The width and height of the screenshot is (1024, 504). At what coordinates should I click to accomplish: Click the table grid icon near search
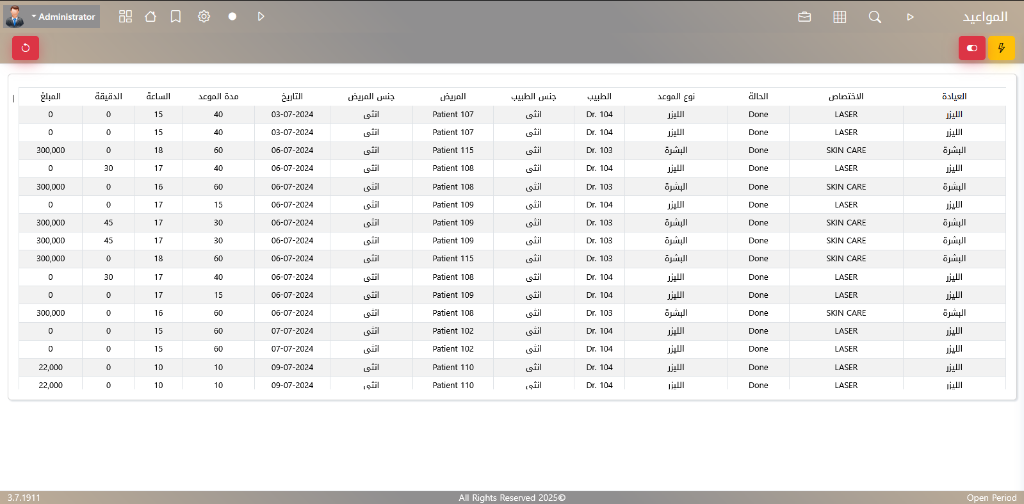tap(840, 17)
